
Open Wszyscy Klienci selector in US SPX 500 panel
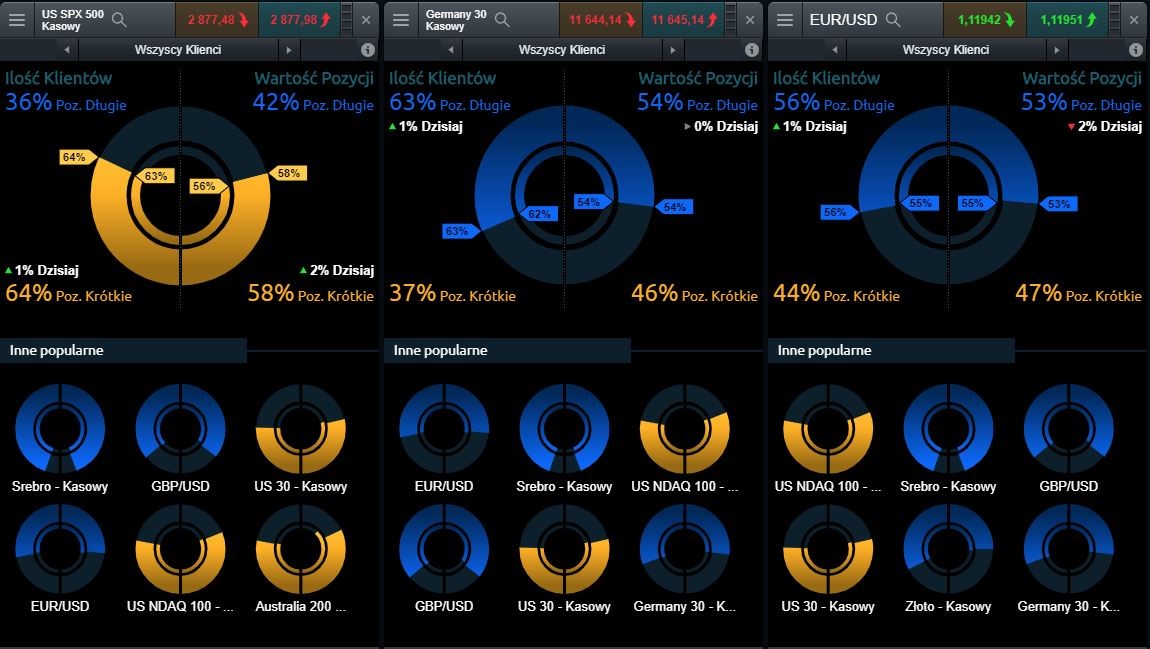click(178, 50)
